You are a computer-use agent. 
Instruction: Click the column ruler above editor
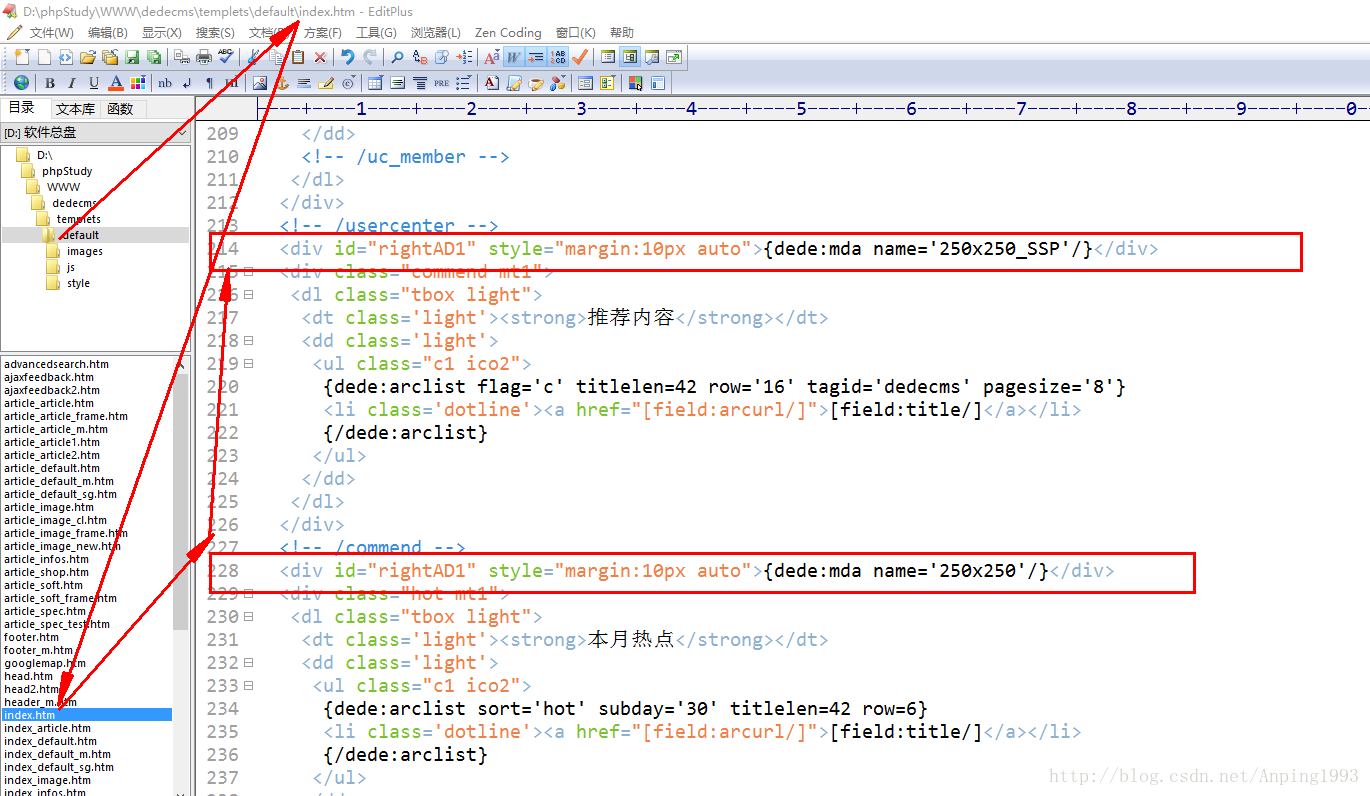pos(813,108)
